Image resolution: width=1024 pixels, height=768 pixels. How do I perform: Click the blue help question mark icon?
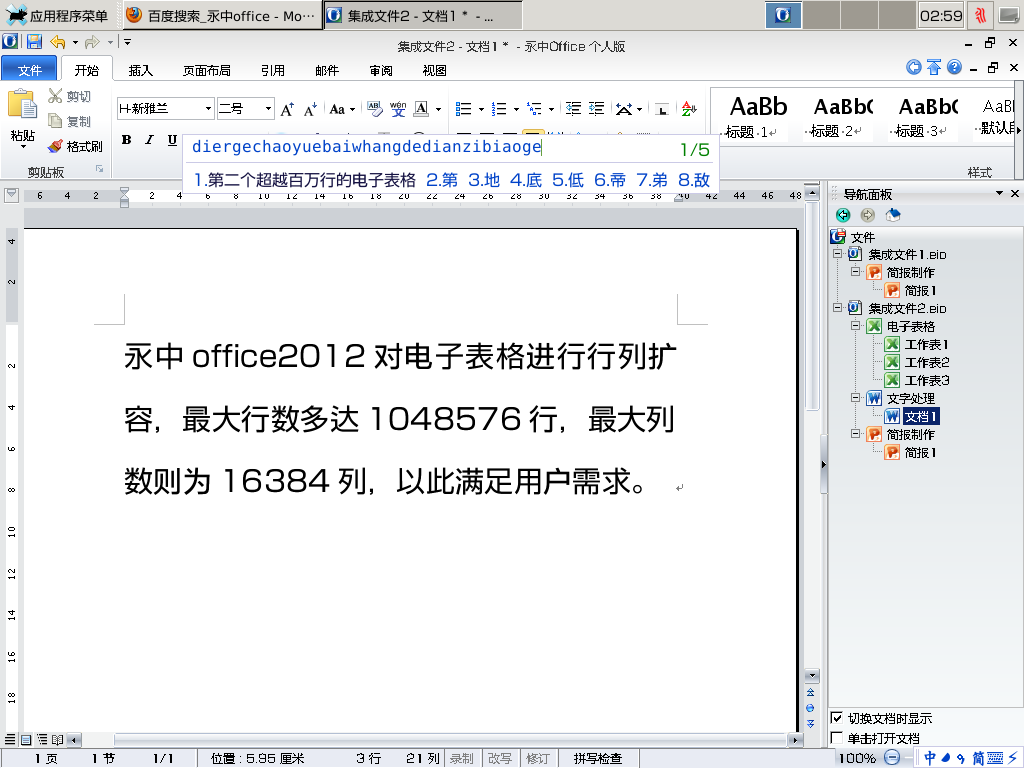(954, 67)
